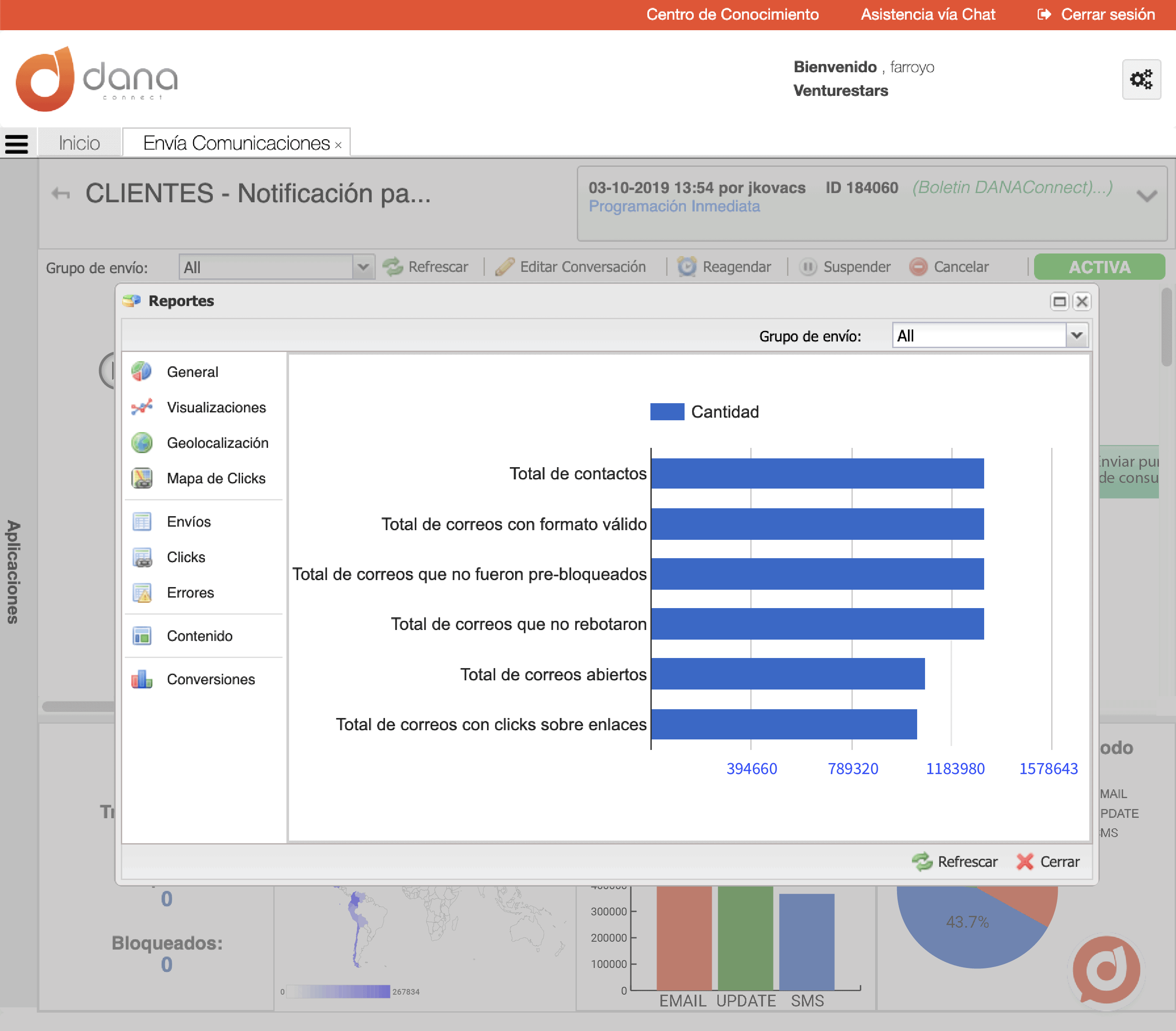The image size is (1176, 1031).
Task: Open the Envíos report icon
Action: click(x=141, y=521)
